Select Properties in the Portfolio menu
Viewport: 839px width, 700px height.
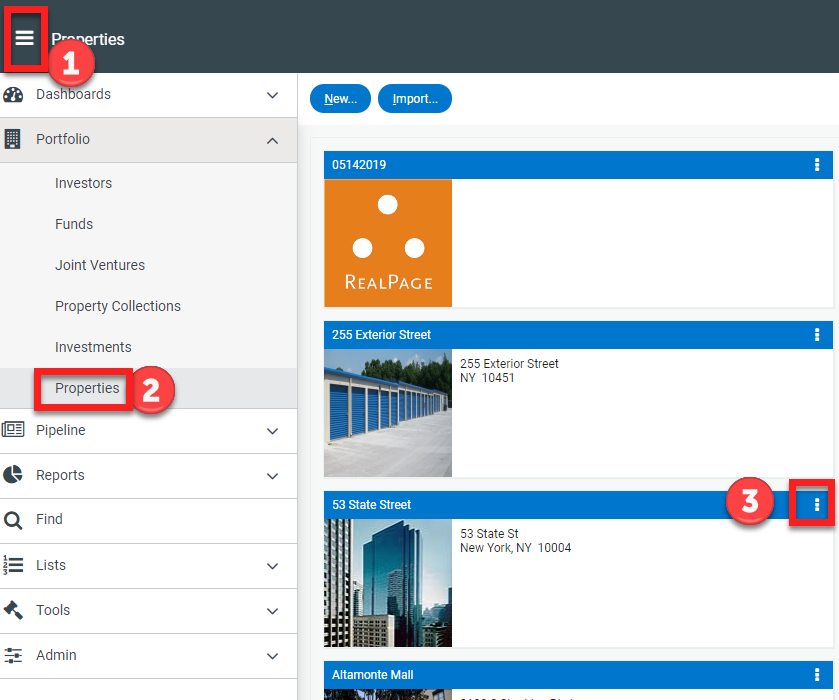click(87, 388)
